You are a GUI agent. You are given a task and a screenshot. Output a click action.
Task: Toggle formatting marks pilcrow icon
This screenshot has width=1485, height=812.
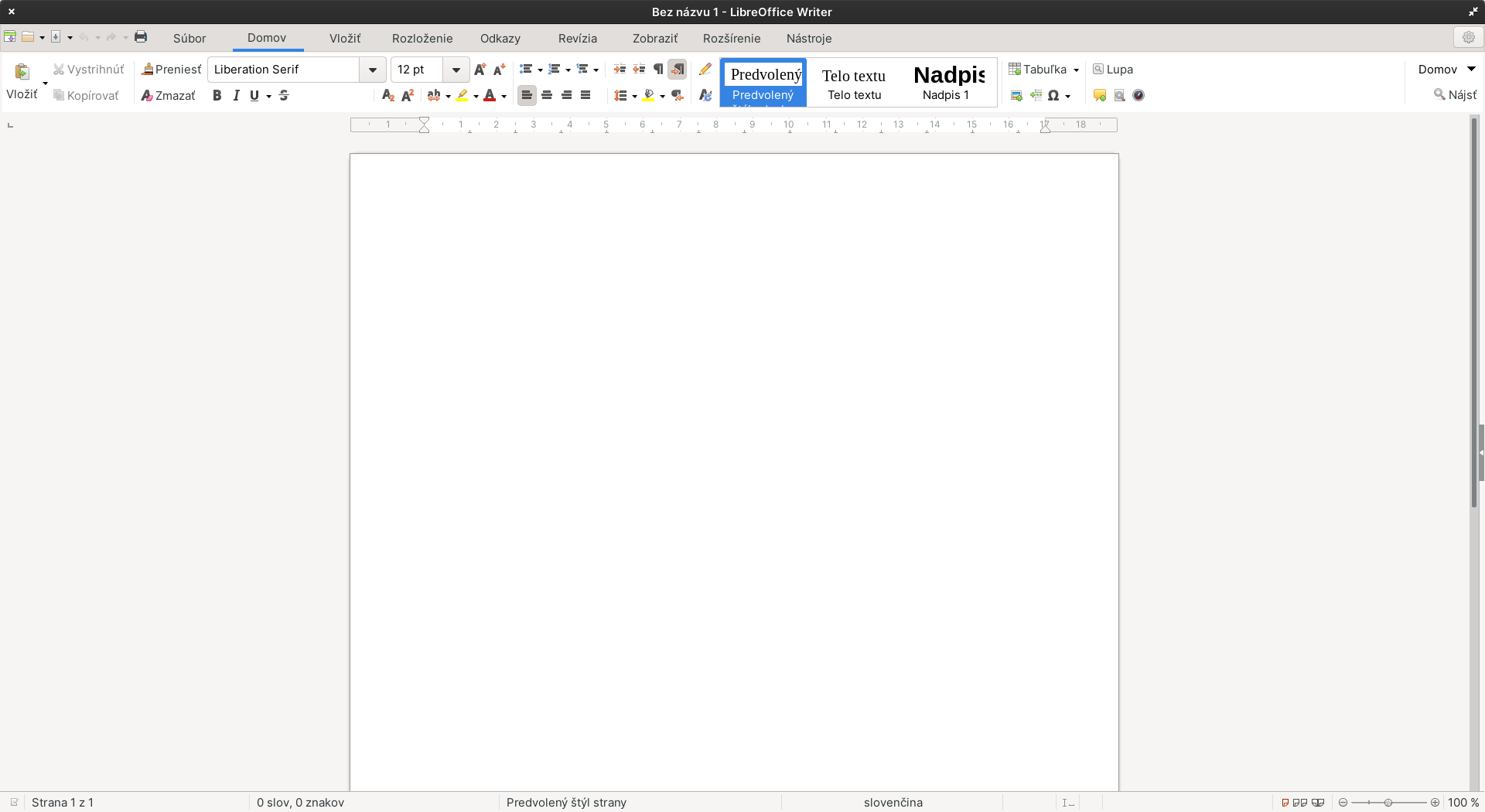tap(658, 69)
